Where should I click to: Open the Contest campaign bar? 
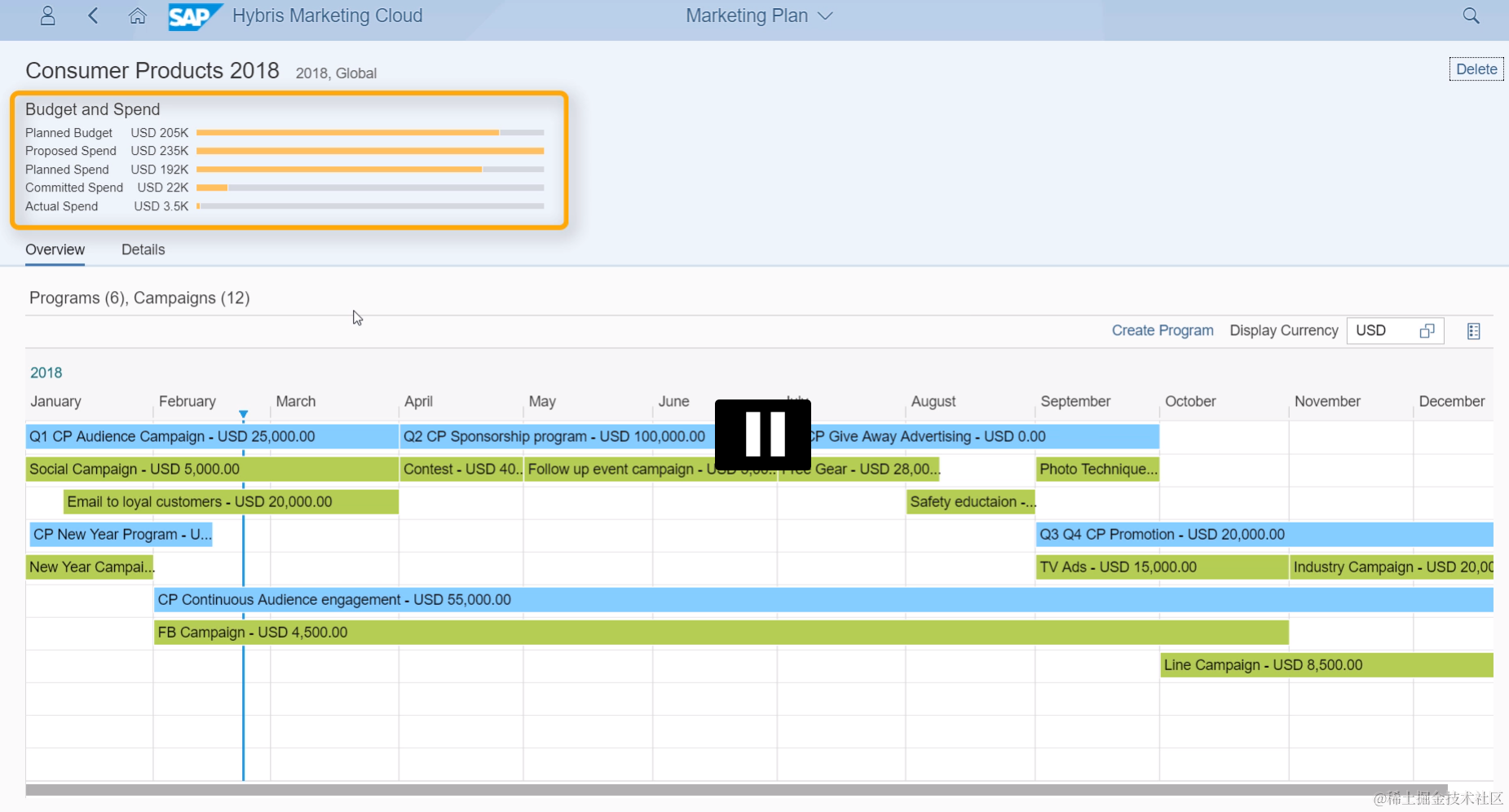[x=461, y=469]
